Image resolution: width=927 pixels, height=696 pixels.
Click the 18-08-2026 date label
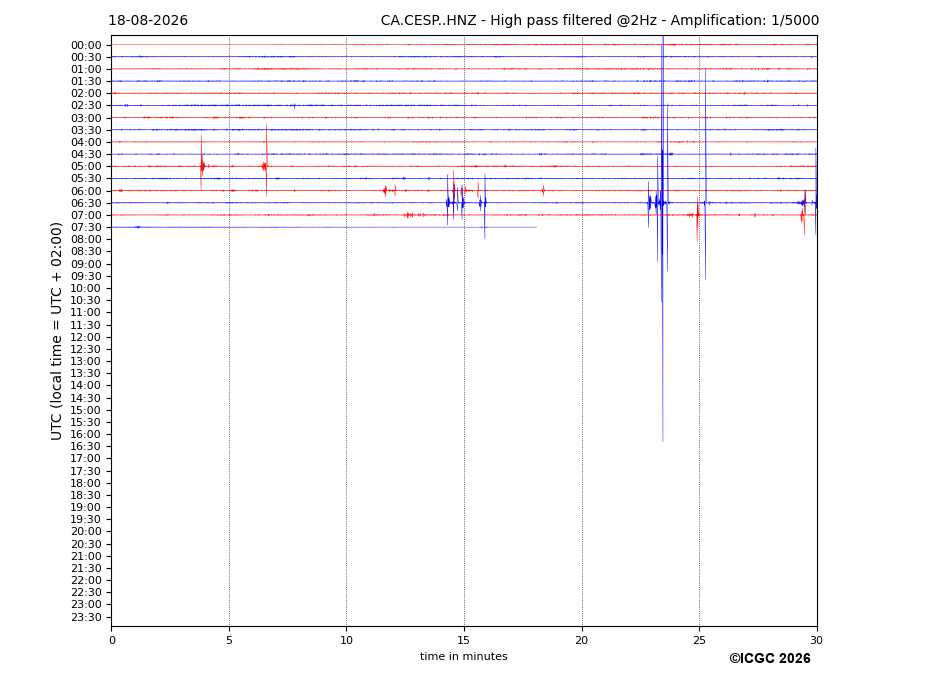(148, 21)
